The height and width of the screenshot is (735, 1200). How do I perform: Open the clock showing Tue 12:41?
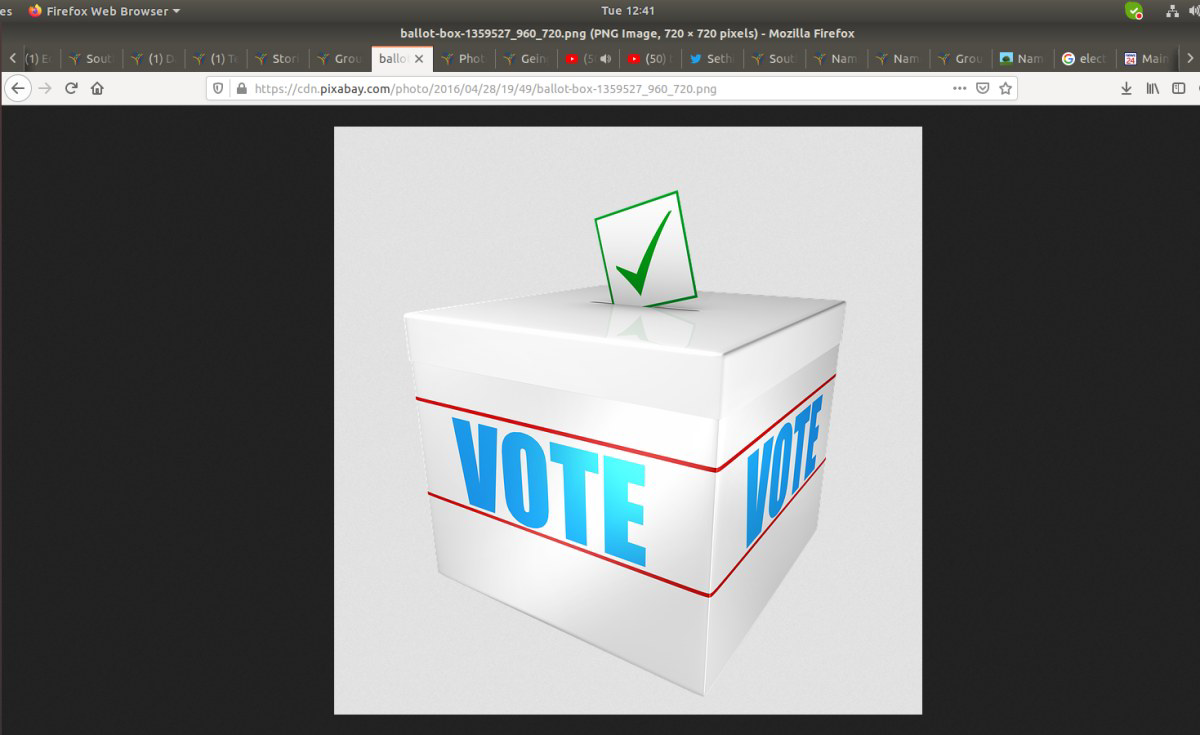[628, 11]
